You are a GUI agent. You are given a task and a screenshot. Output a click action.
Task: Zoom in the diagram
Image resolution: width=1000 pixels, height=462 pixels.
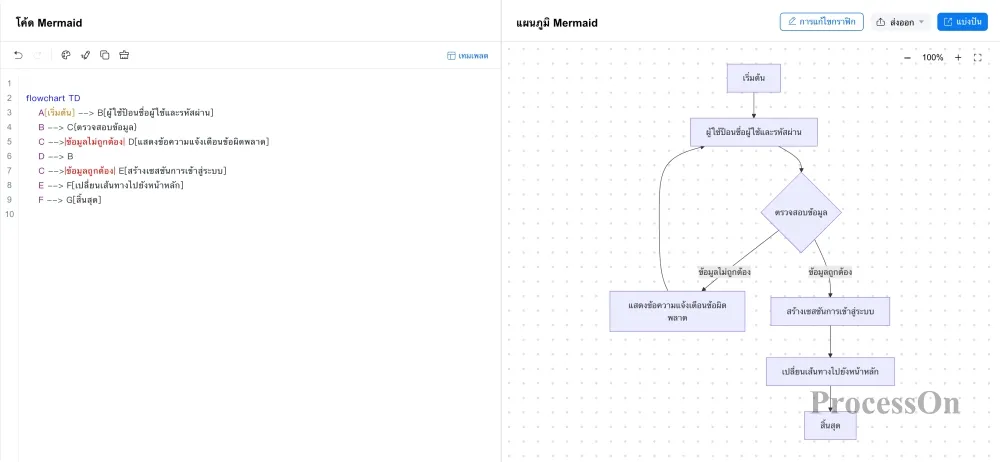[958, 57]
